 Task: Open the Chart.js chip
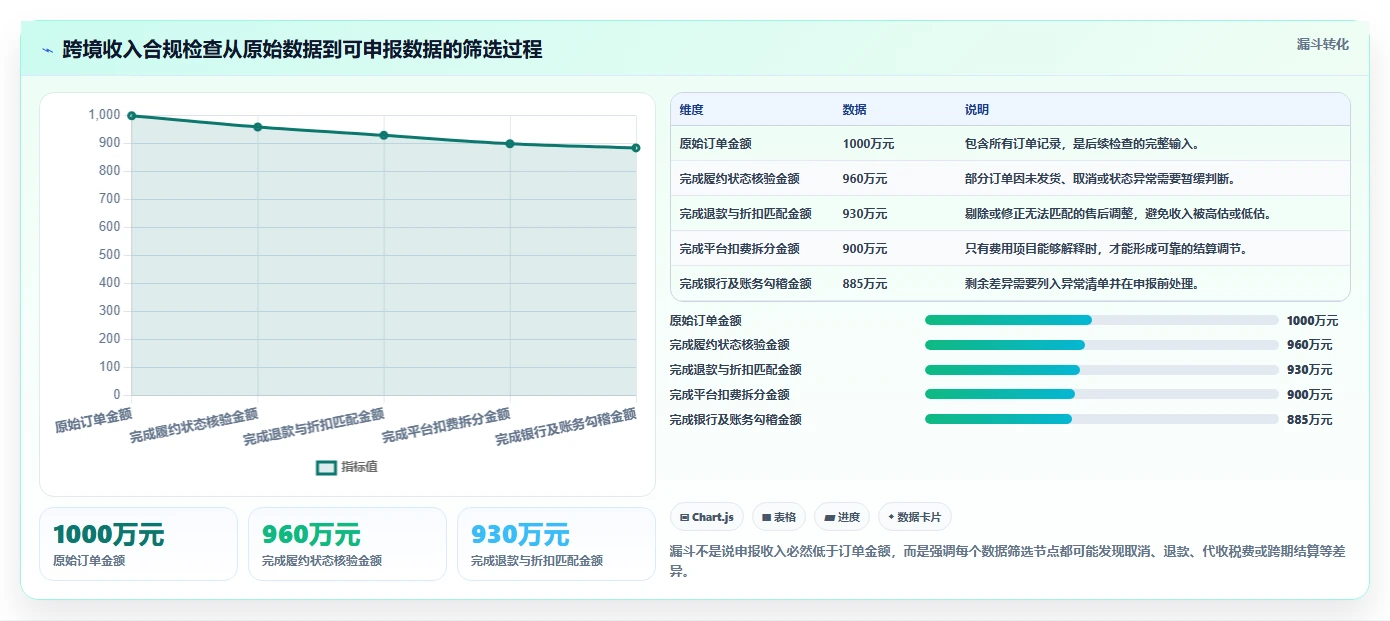coord(707,517)
